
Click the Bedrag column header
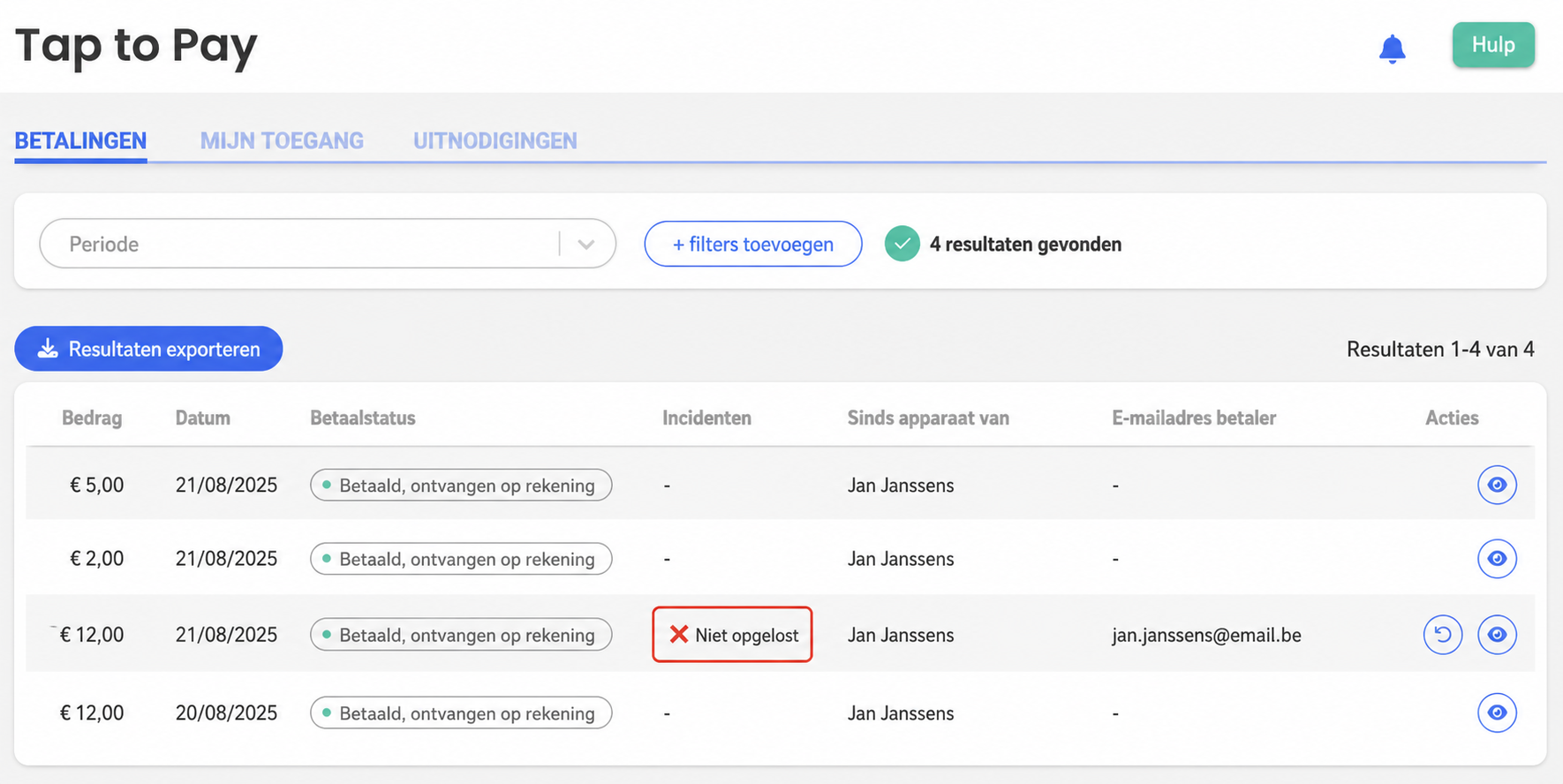[92, 418]
